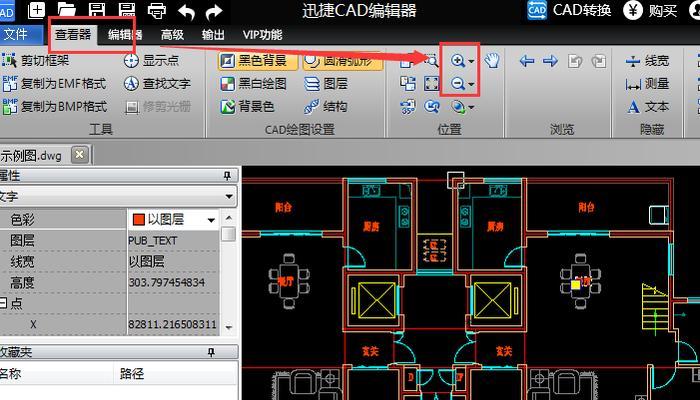Save the drawing with the first floppy icon

pos(96,10)
